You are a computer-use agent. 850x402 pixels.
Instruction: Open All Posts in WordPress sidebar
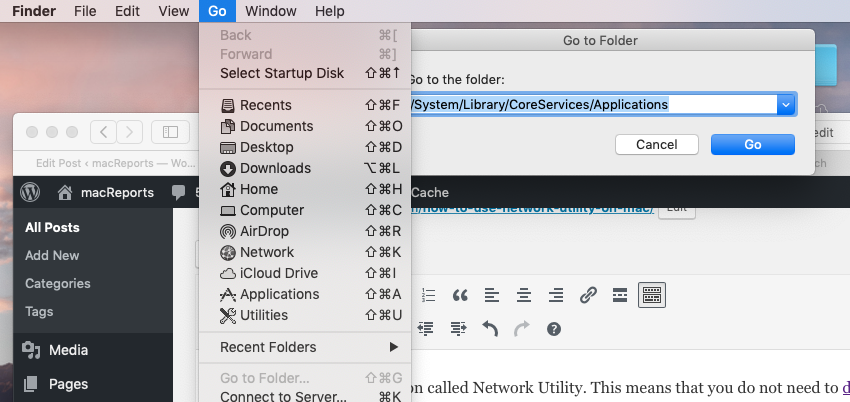[53, 228]
